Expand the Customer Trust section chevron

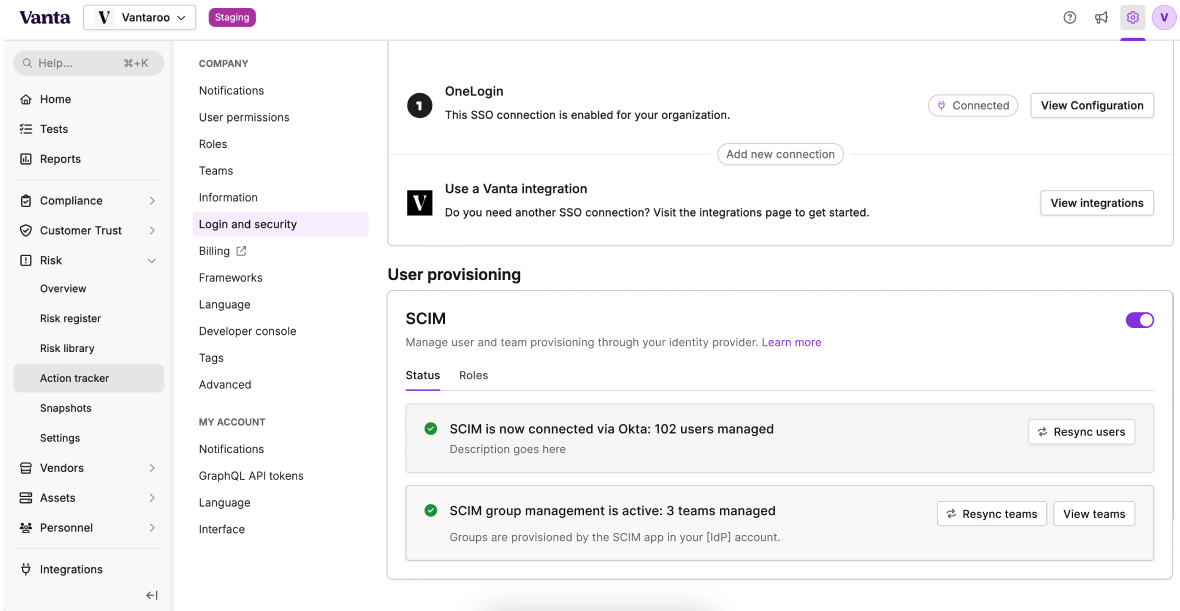point(152,231)
